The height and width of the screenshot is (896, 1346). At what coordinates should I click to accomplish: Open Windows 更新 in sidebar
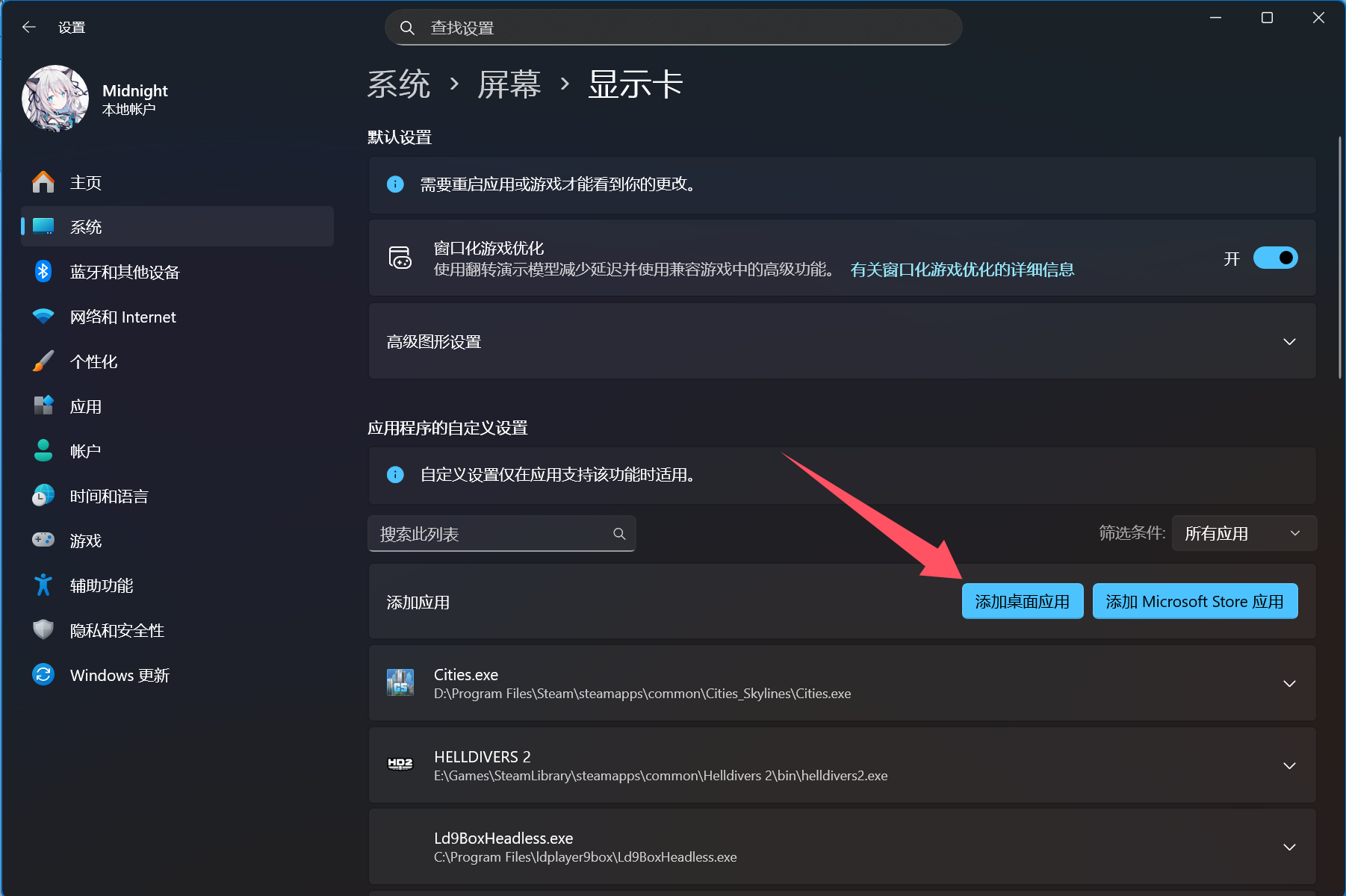[x=120, y=674]
